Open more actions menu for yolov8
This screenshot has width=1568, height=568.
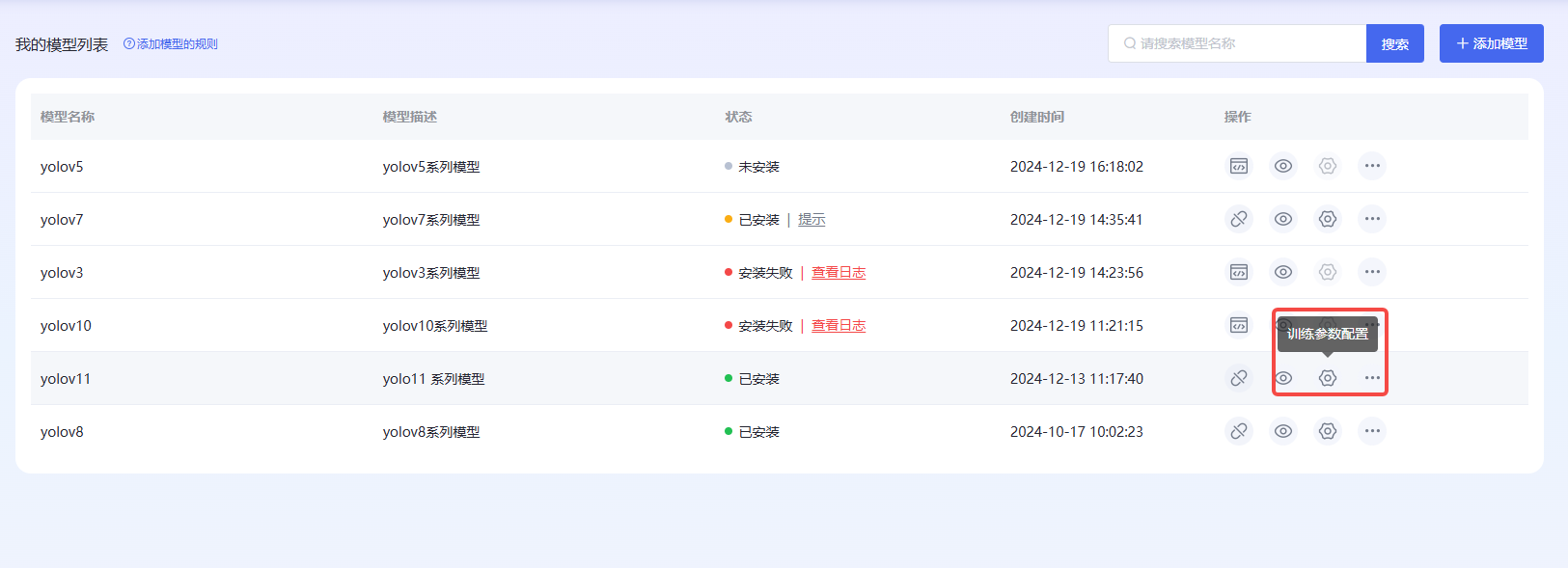1372,431
